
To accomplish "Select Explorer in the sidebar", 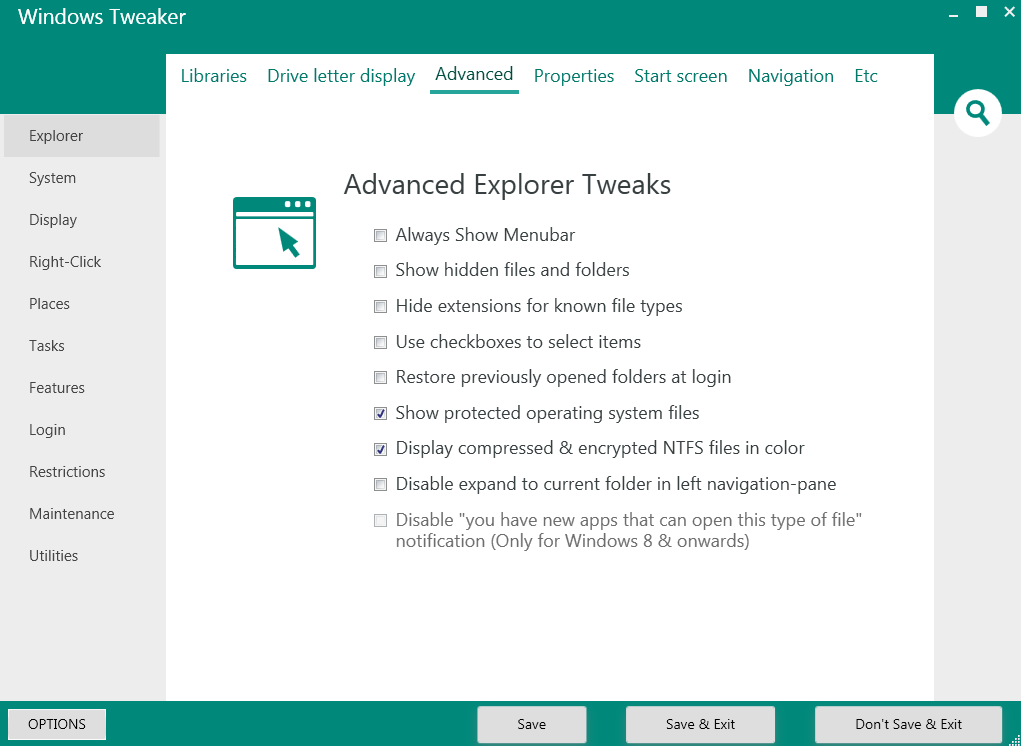I will (x=81, y=135).
